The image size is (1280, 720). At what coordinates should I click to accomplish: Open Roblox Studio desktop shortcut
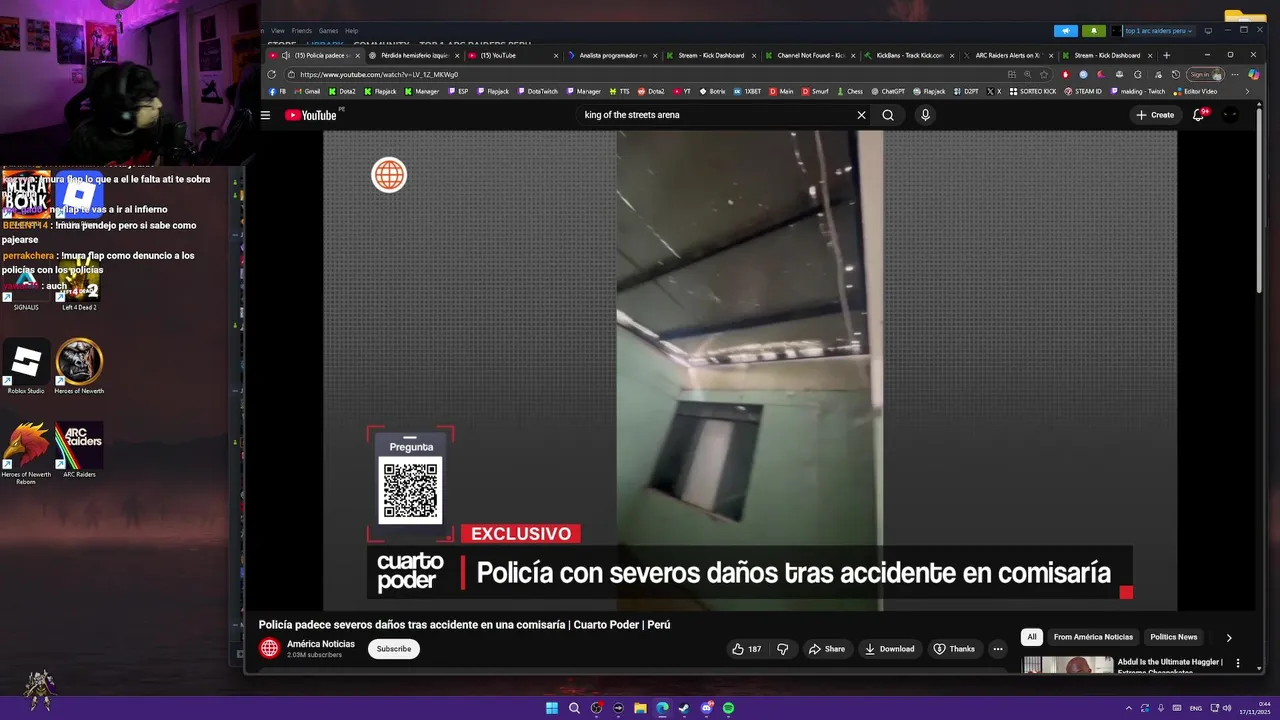click(x=26, y=367)
